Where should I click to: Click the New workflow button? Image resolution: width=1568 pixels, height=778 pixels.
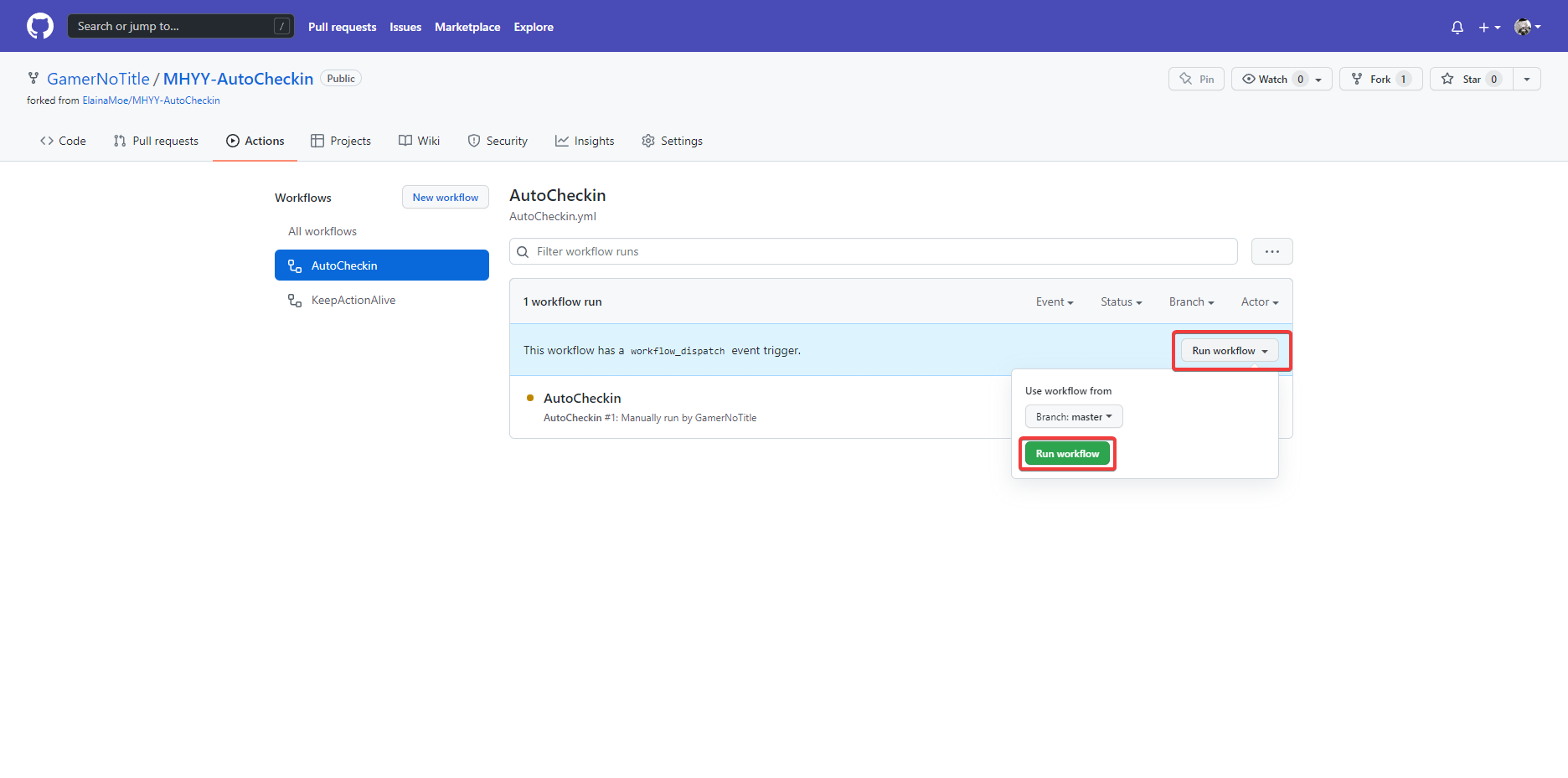pos(445,198)
